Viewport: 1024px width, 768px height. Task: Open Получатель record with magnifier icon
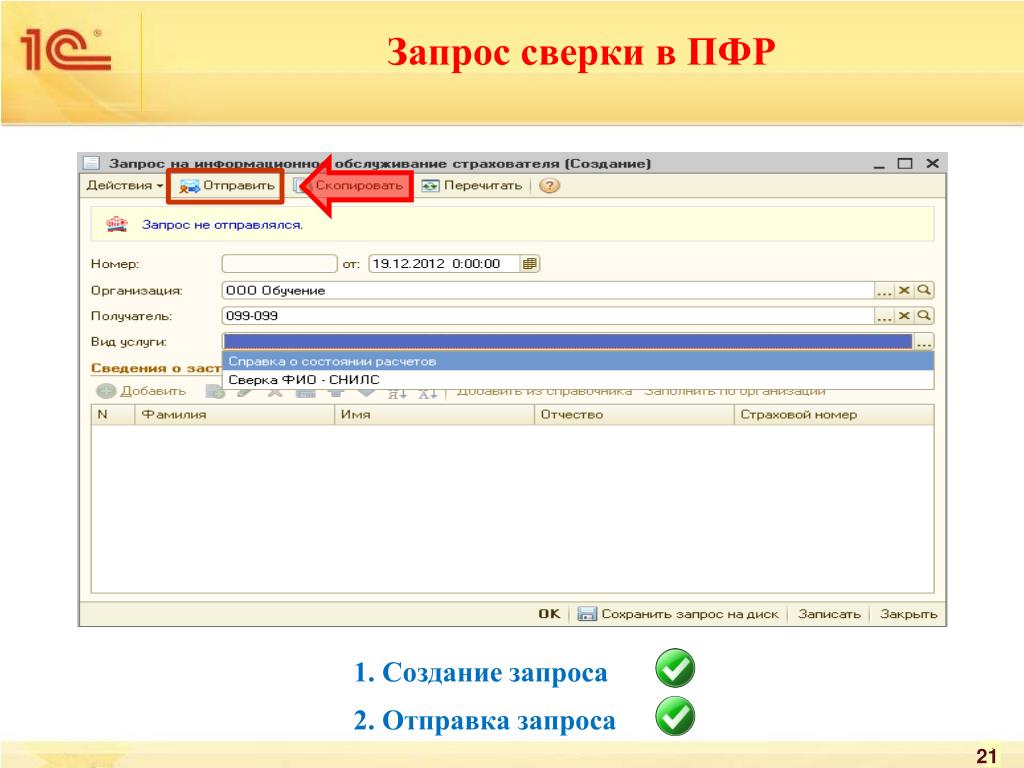[x=923, y=316]
